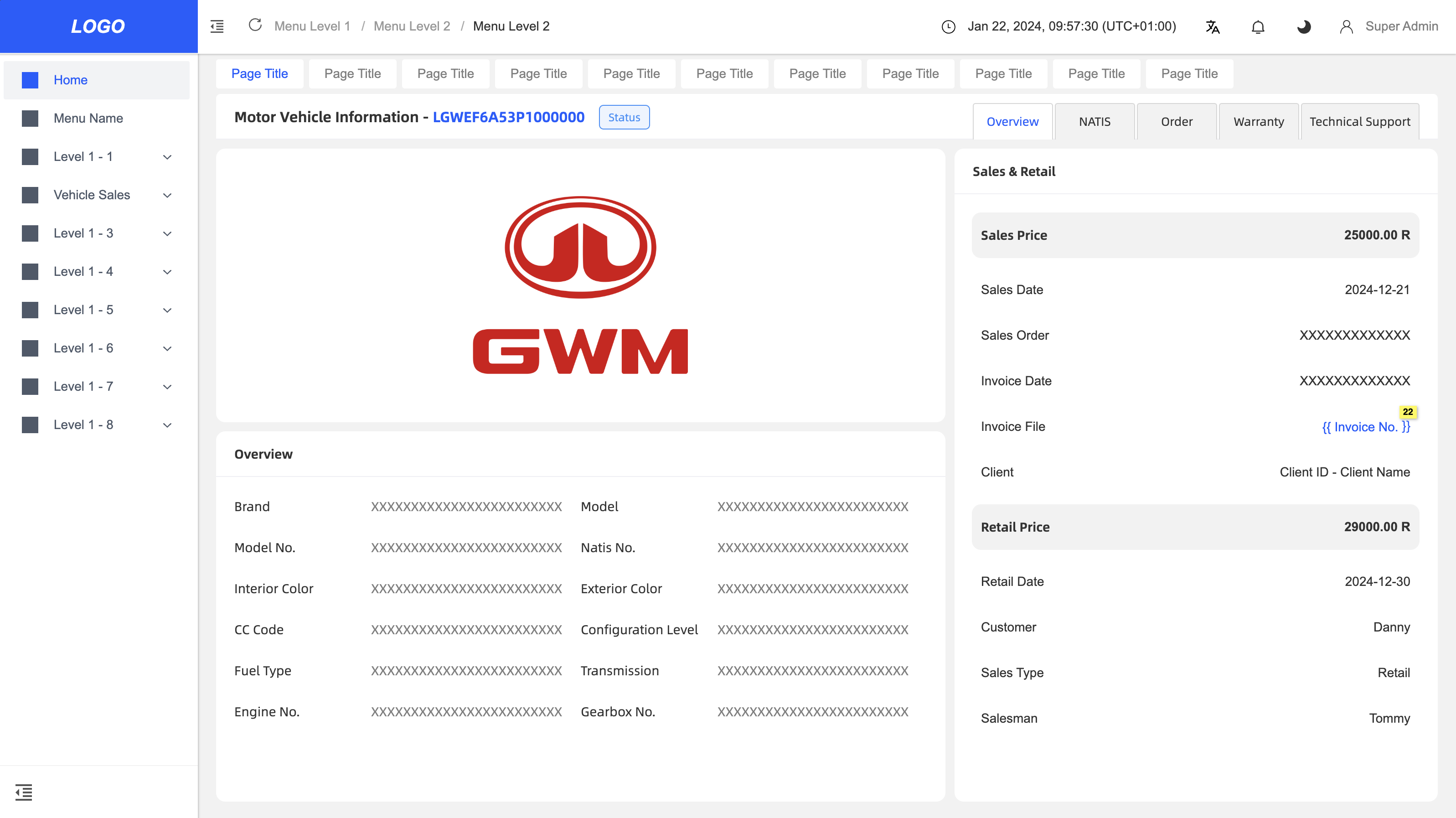The height and width of the screenshot is (818, 1456).
Task: Toggle dark mode moon icon
Action: point(1303,26)
